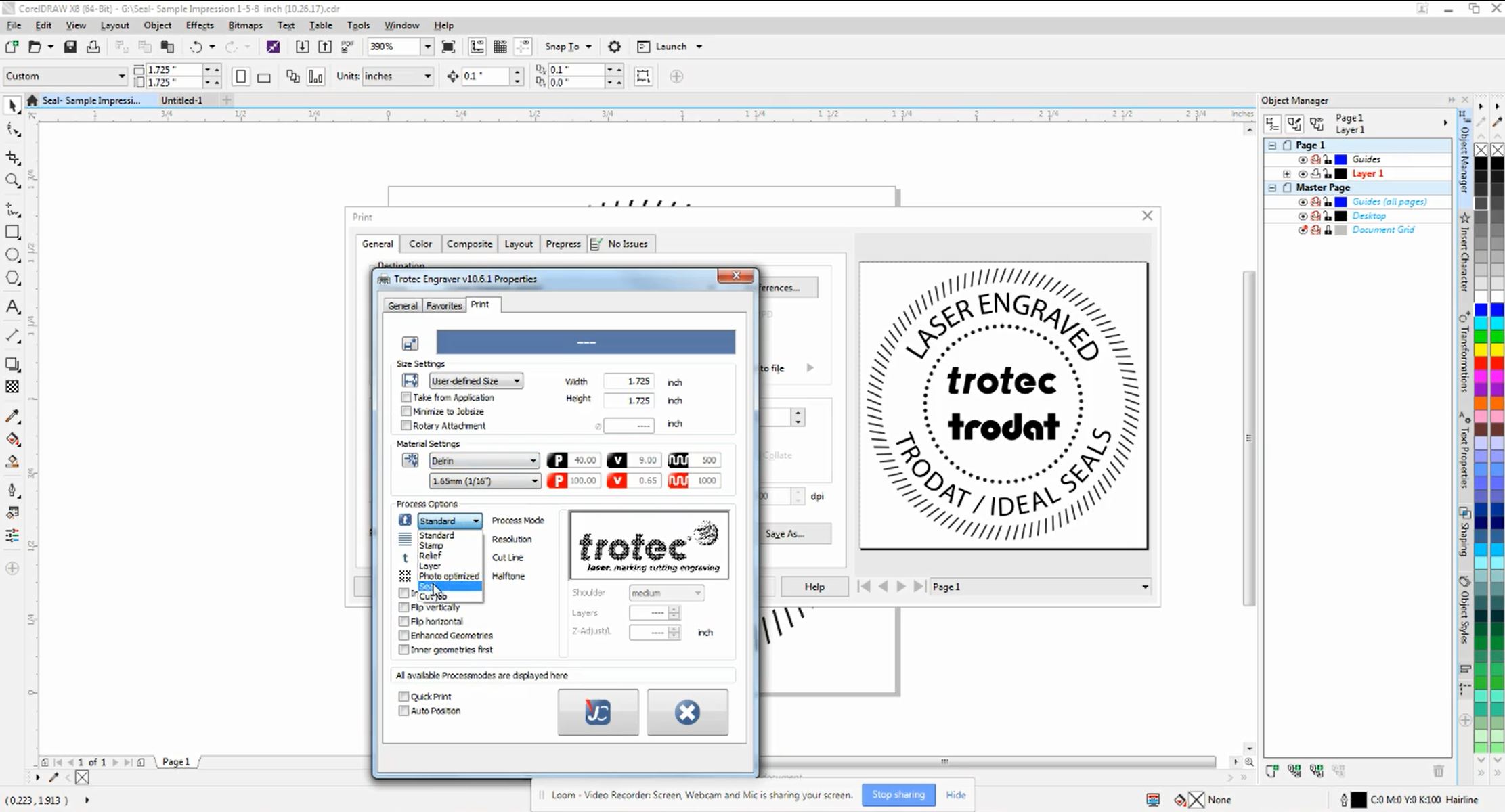This screenshot has width=1505, height=812.
Task: Select the Zoom tool in toolbox
Action: coord(12,180)
